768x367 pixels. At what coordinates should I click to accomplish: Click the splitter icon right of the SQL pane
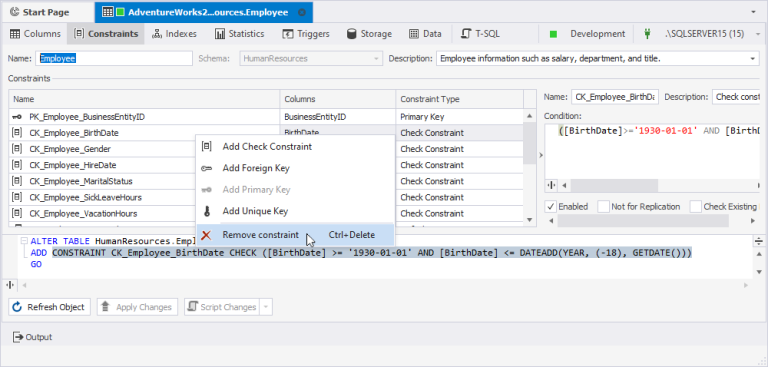(x=759, y=241)
